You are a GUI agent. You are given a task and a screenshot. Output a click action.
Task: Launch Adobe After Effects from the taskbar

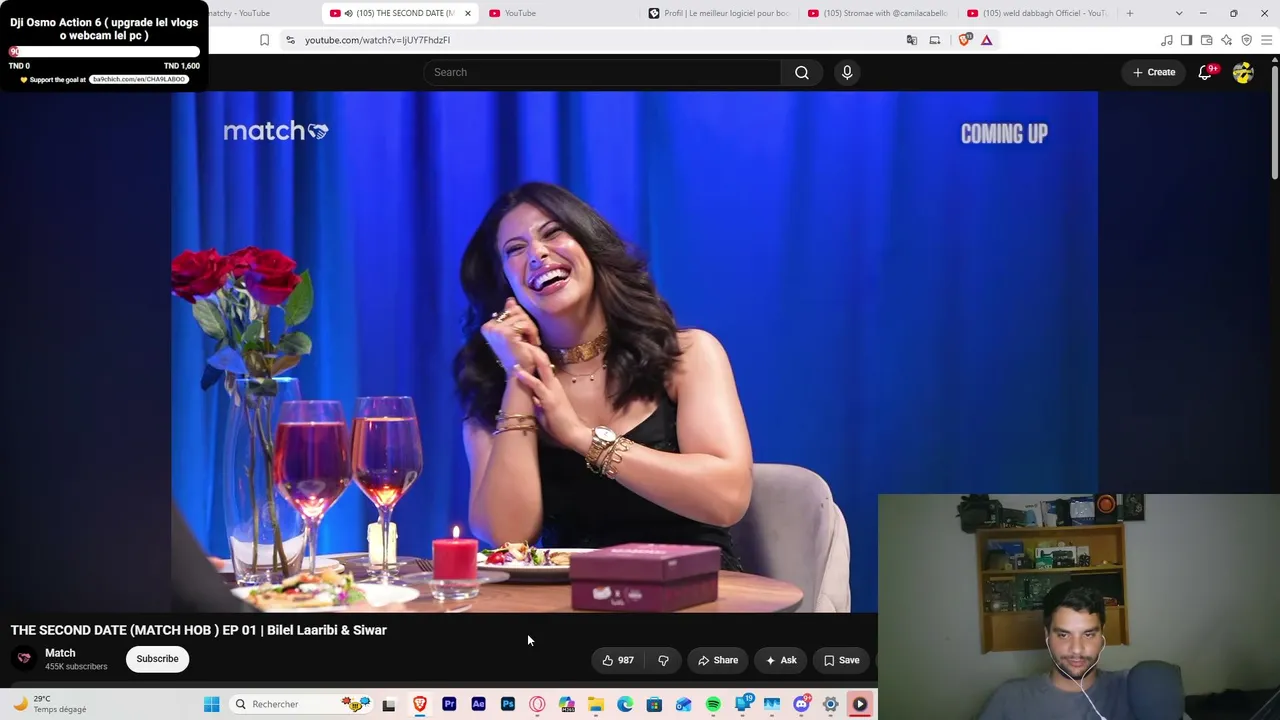point(478,704)
